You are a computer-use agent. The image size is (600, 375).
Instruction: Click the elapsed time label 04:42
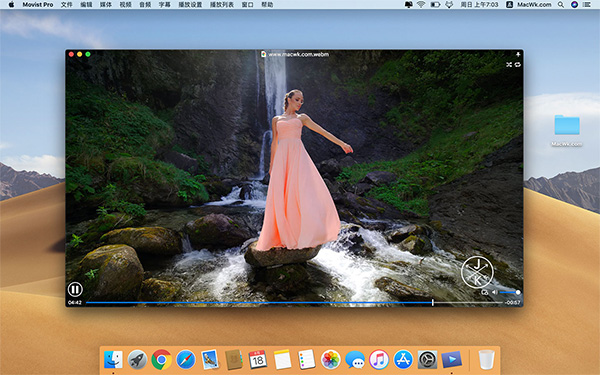pyautogui.click(x=75, y=303)
